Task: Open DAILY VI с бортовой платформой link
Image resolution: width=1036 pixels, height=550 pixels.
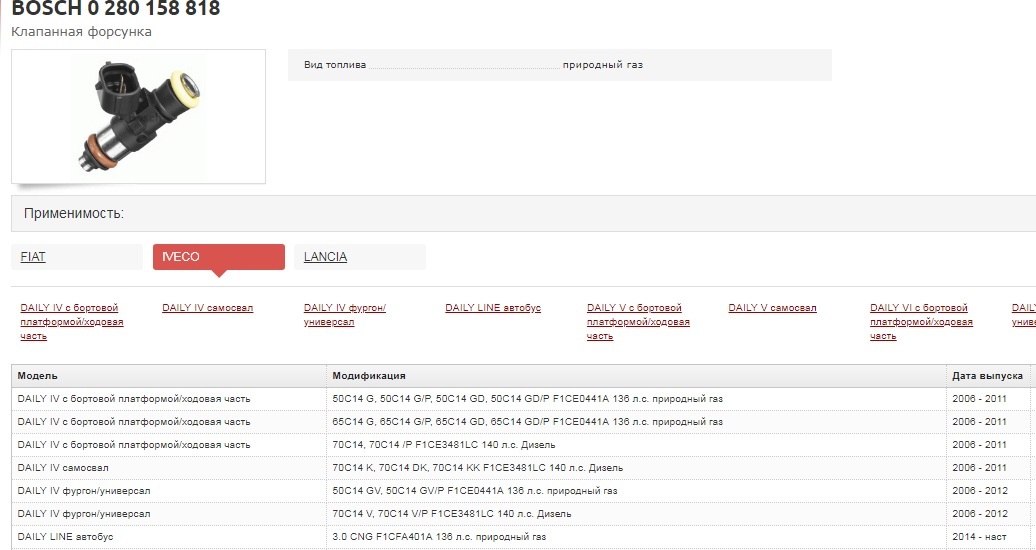Action: coord(922,322)
